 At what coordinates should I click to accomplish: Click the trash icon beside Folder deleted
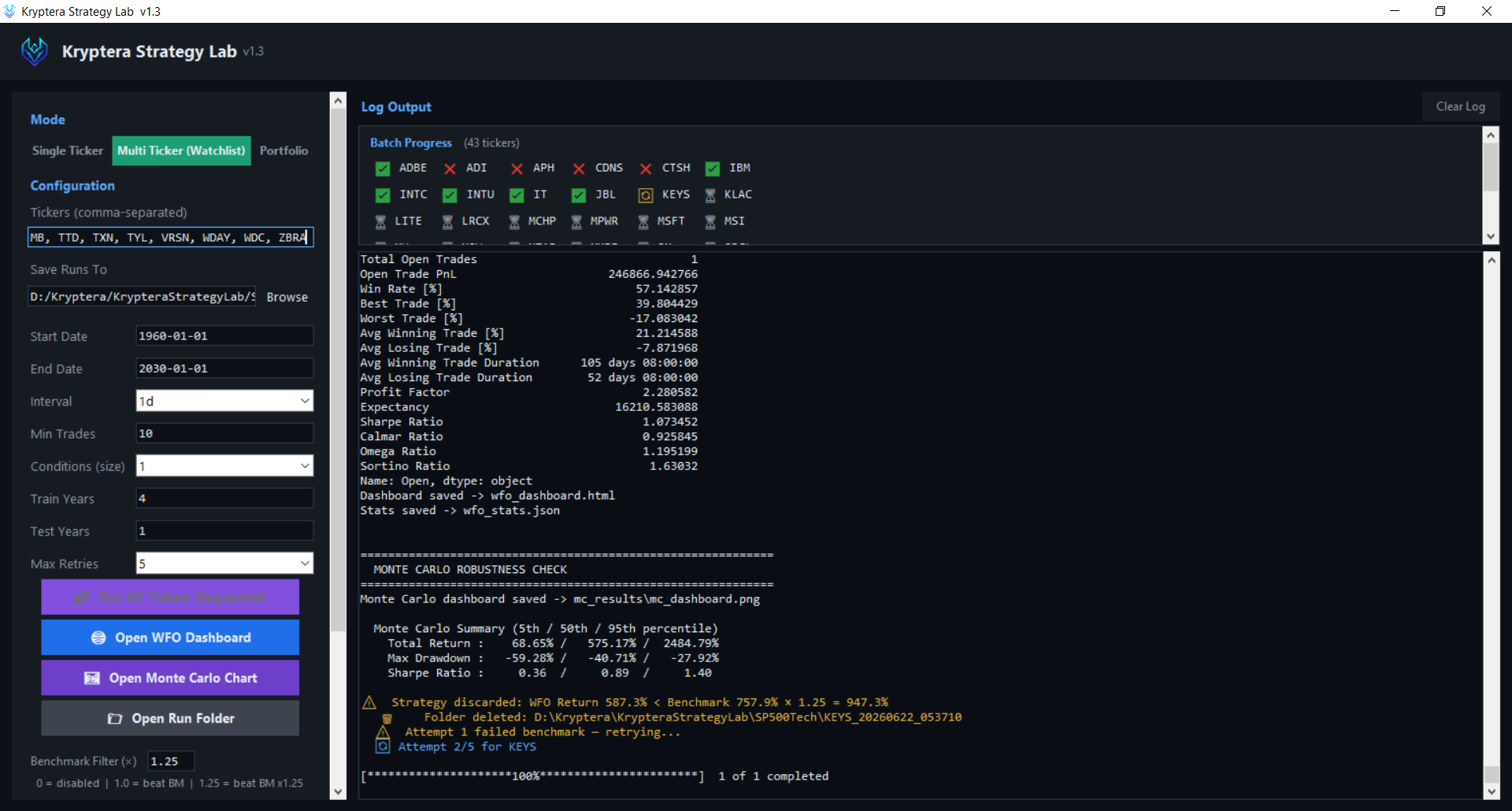pyautogui.click(x=387, y=718)
